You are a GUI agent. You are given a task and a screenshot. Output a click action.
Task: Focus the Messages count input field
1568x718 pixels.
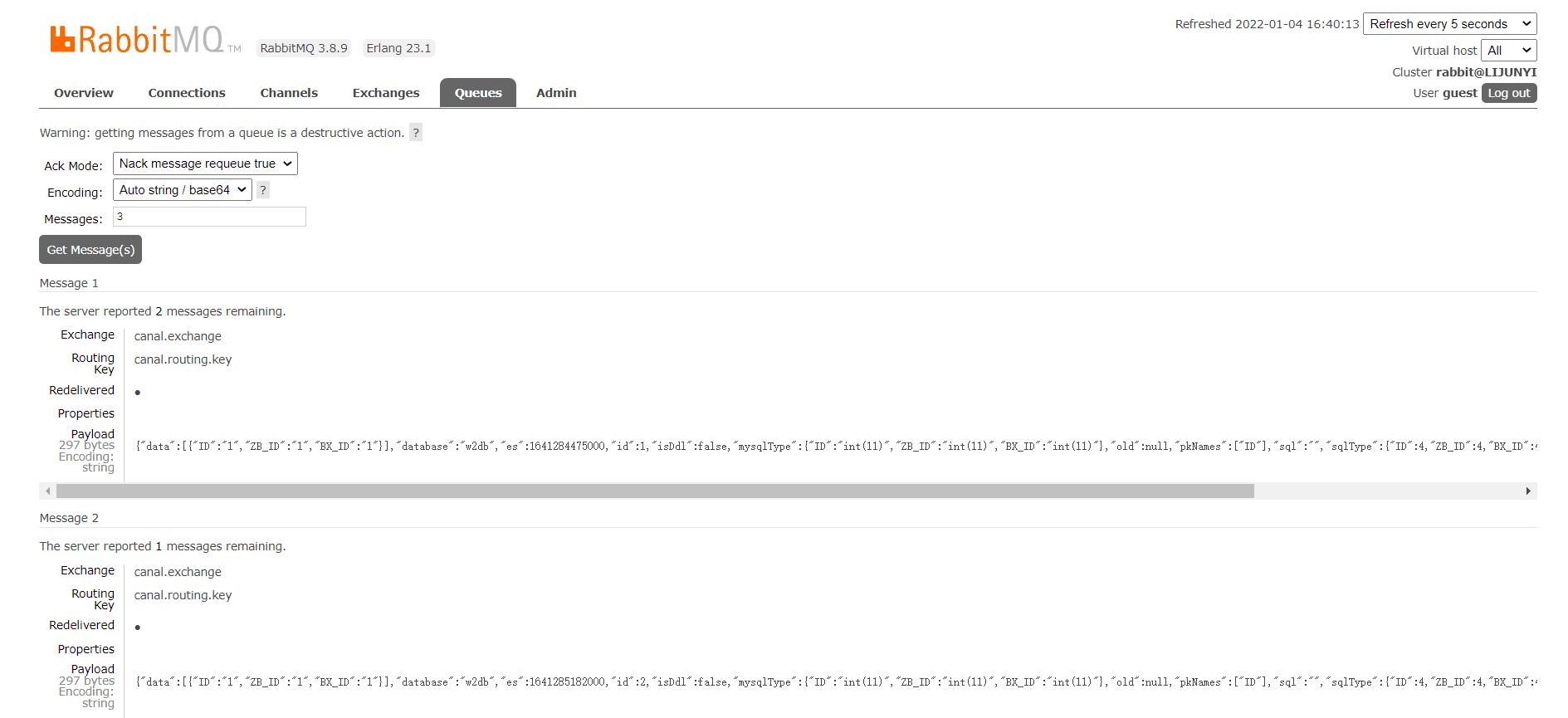click(x=209, y=217)
